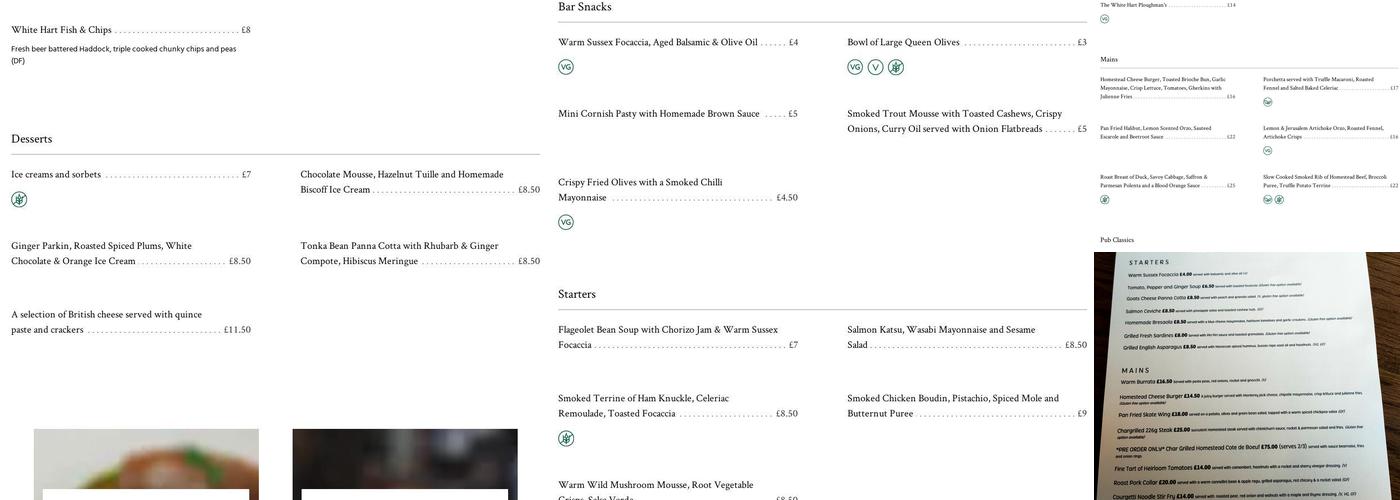The width and height of the screenshot is (1400, 500).
Task: Click the £9 Smoked Chicken Boudin price
Action: pos(1082,414)
